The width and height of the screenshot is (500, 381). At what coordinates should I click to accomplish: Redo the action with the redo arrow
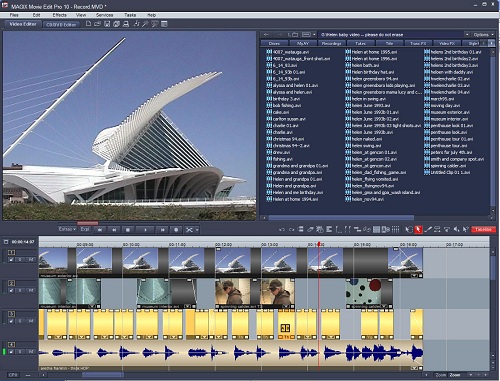(x=291, y=230)
